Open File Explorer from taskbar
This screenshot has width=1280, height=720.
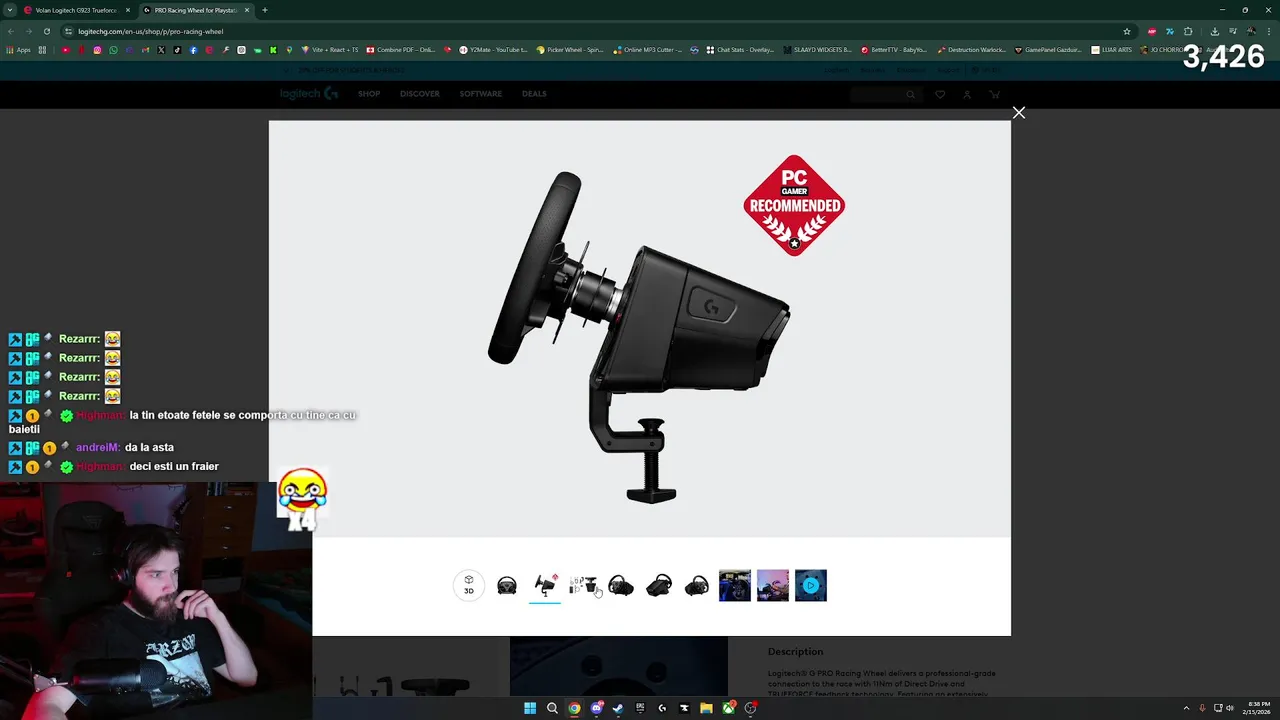click(706, 708)
